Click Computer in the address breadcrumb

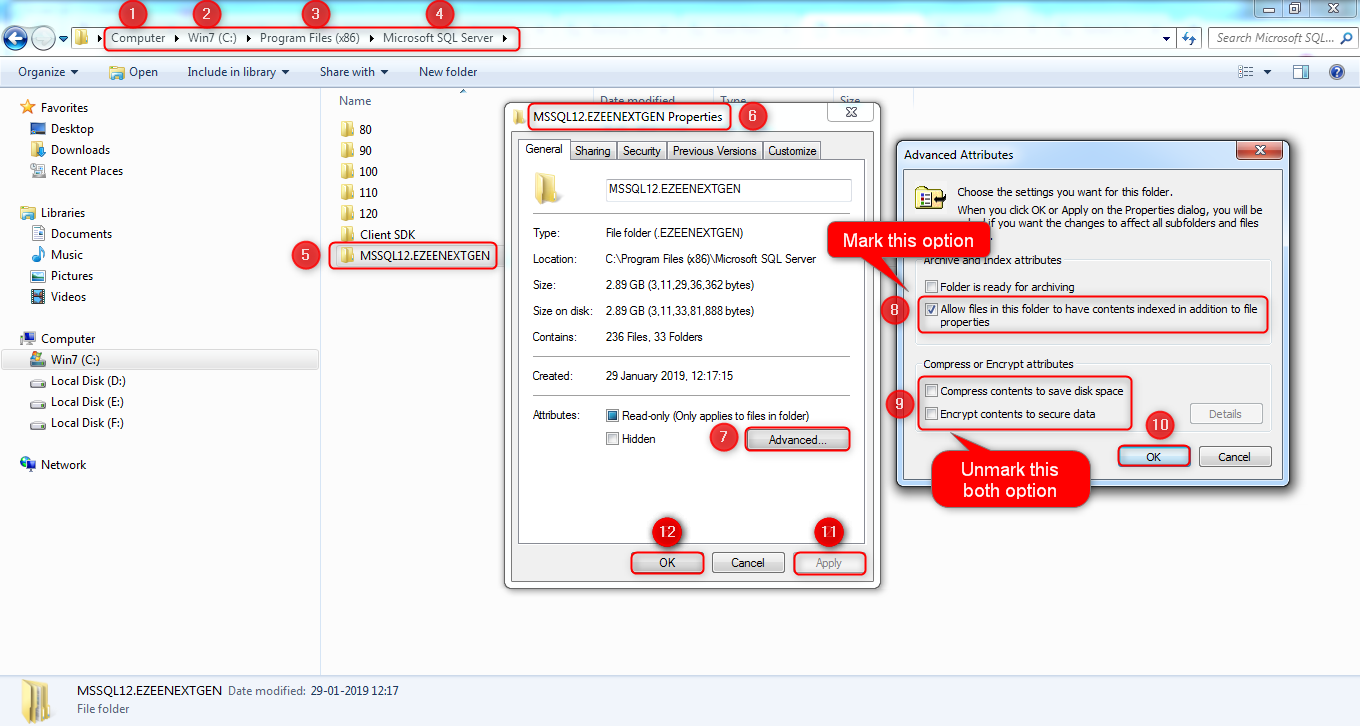(x=138, y=38)
